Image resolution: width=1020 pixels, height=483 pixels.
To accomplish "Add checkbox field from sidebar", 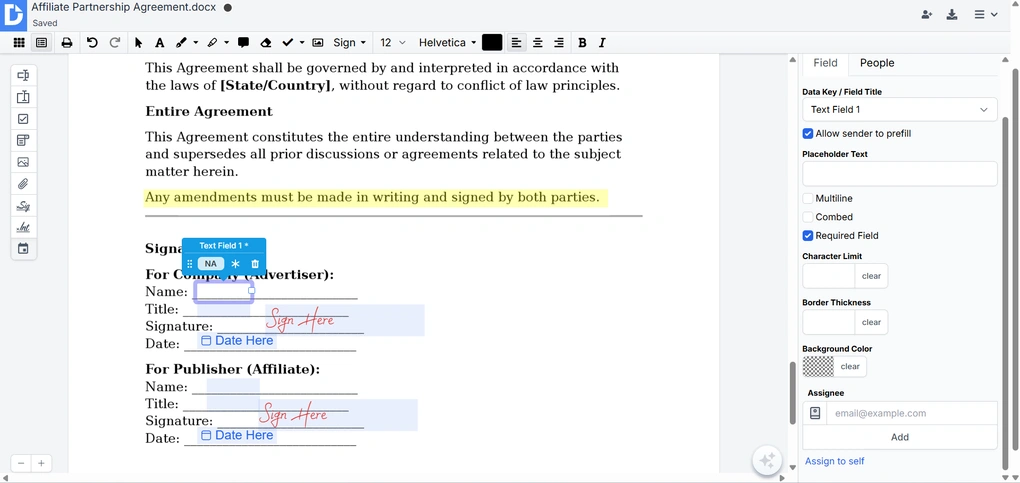I will coord(23,119).
